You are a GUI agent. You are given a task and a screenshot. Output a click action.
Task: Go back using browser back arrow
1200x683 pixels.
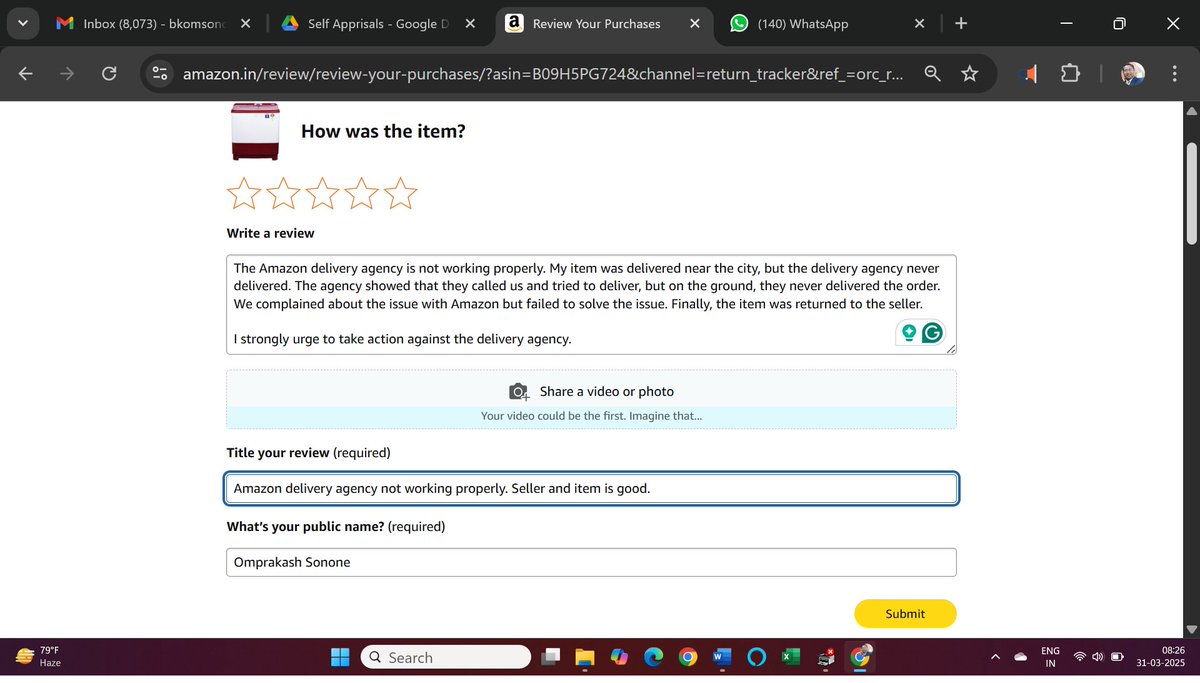26,73
